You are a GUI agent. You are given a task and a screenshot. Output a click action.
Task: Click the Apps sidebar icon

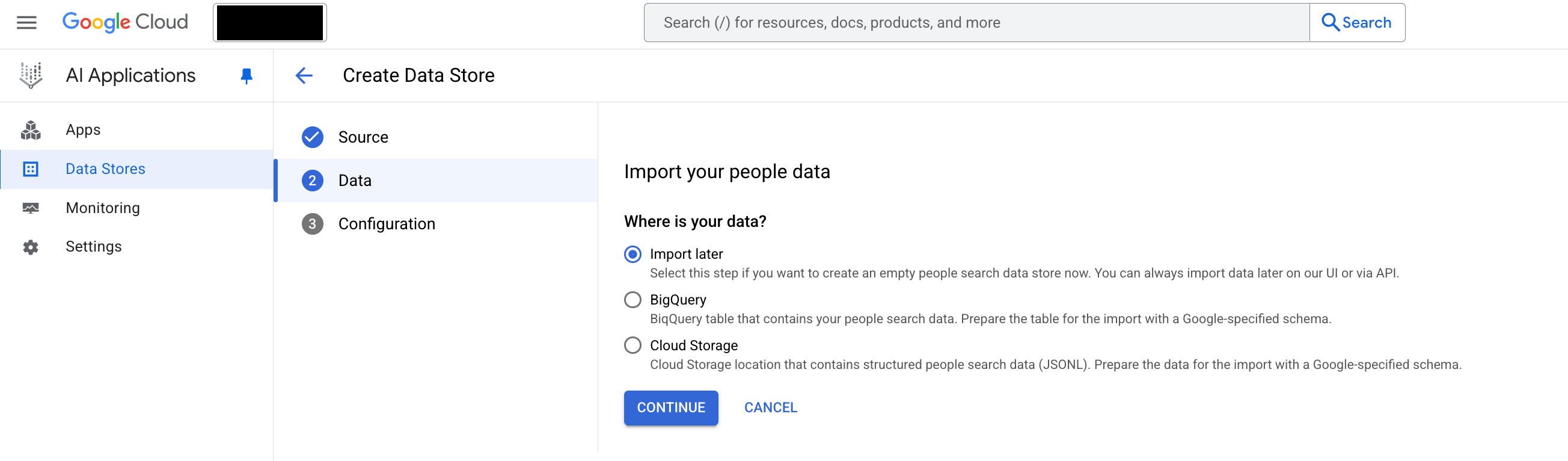(x=31, y=130)
